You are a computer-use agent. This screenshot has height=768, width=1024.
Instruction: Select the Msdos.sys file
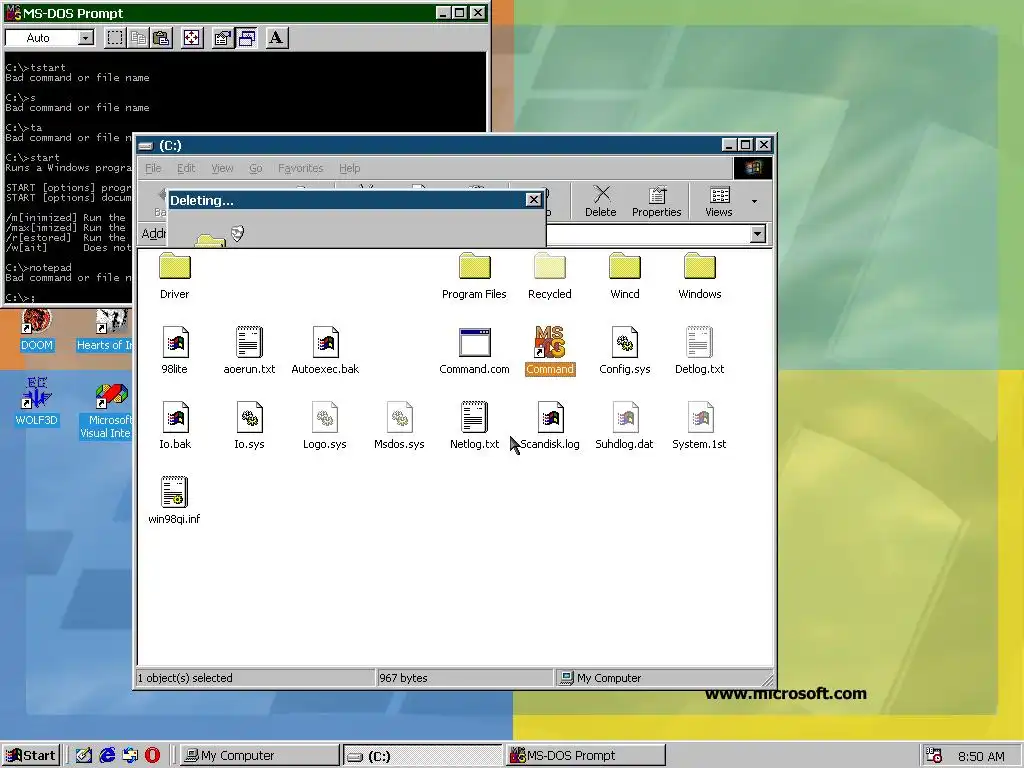399,426
